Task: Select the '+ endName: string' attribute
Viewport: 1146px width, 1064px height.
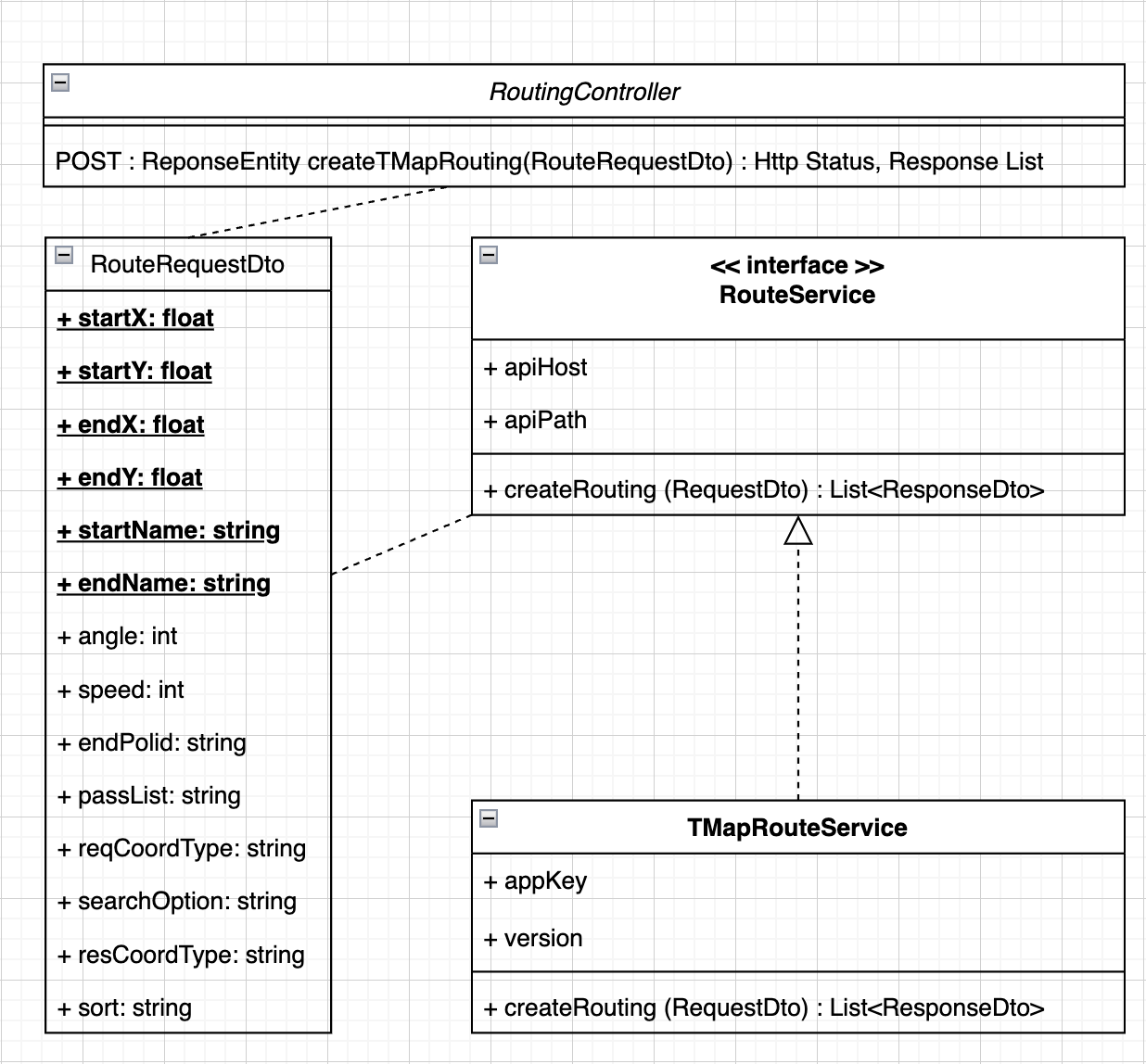Action: [x=164, y=583]
